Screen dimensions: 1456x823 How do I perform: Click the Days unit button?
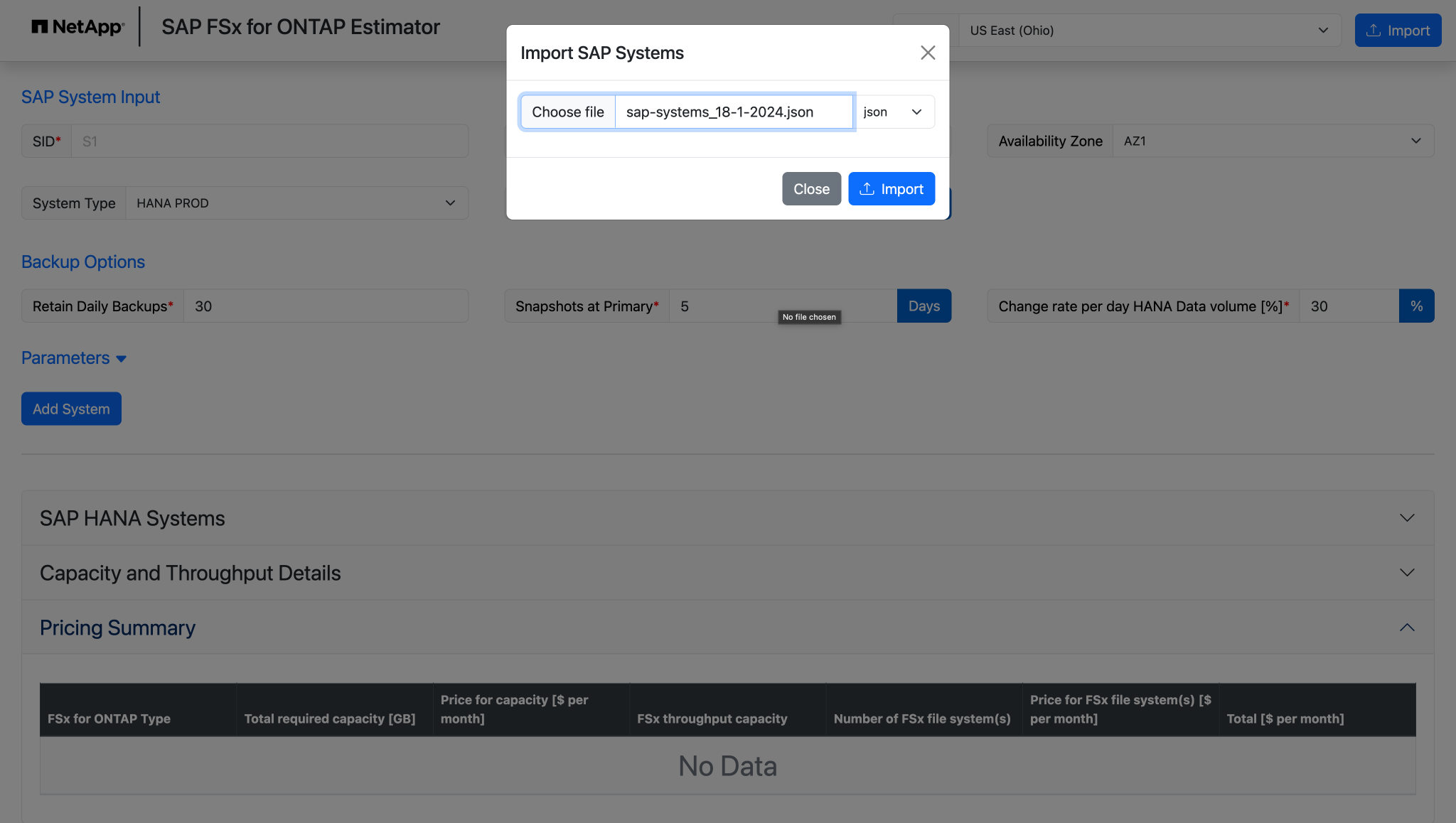[x=924, y=306]
